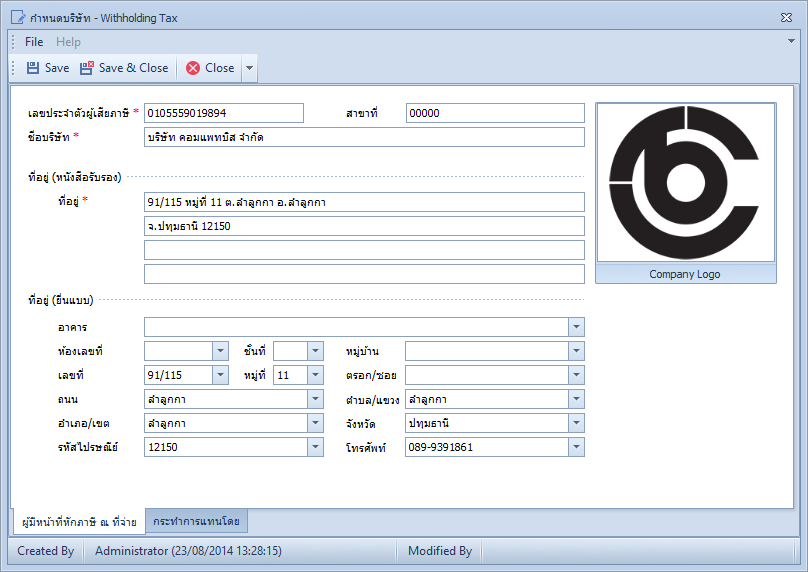The width and height of the screenshot is (808, 572).
Task: Open the จังหวัด dropdown showing ปทุมธานี
Action: 576,424
